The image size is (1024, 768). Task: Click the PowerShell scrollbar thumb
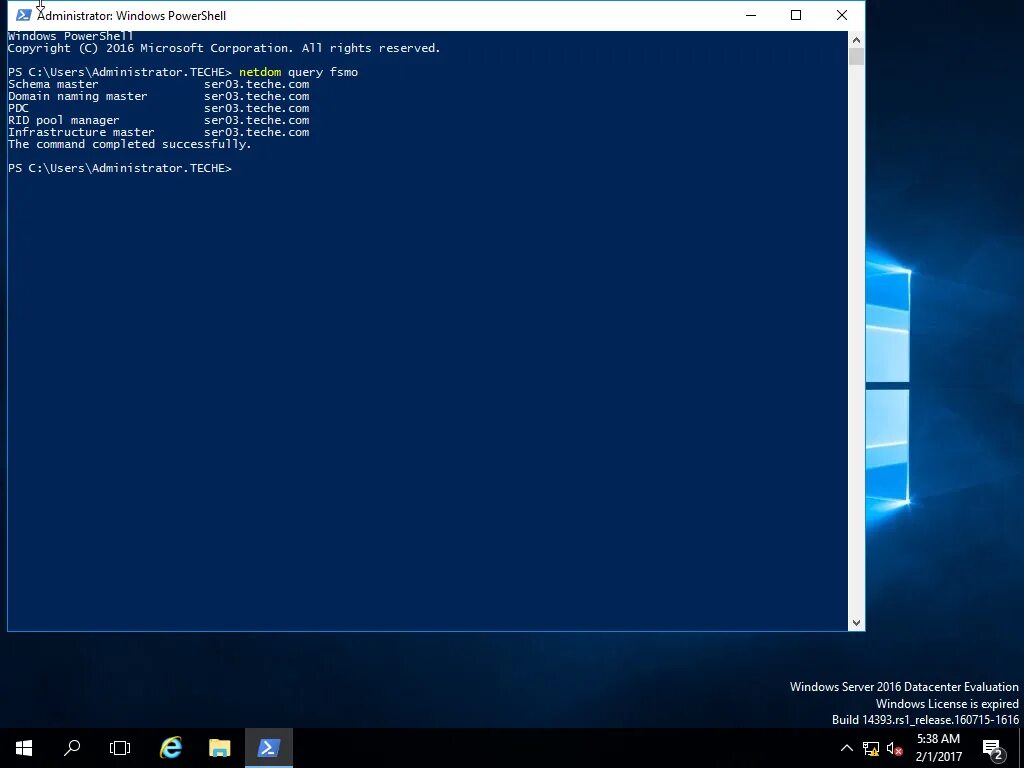[856, 57]
